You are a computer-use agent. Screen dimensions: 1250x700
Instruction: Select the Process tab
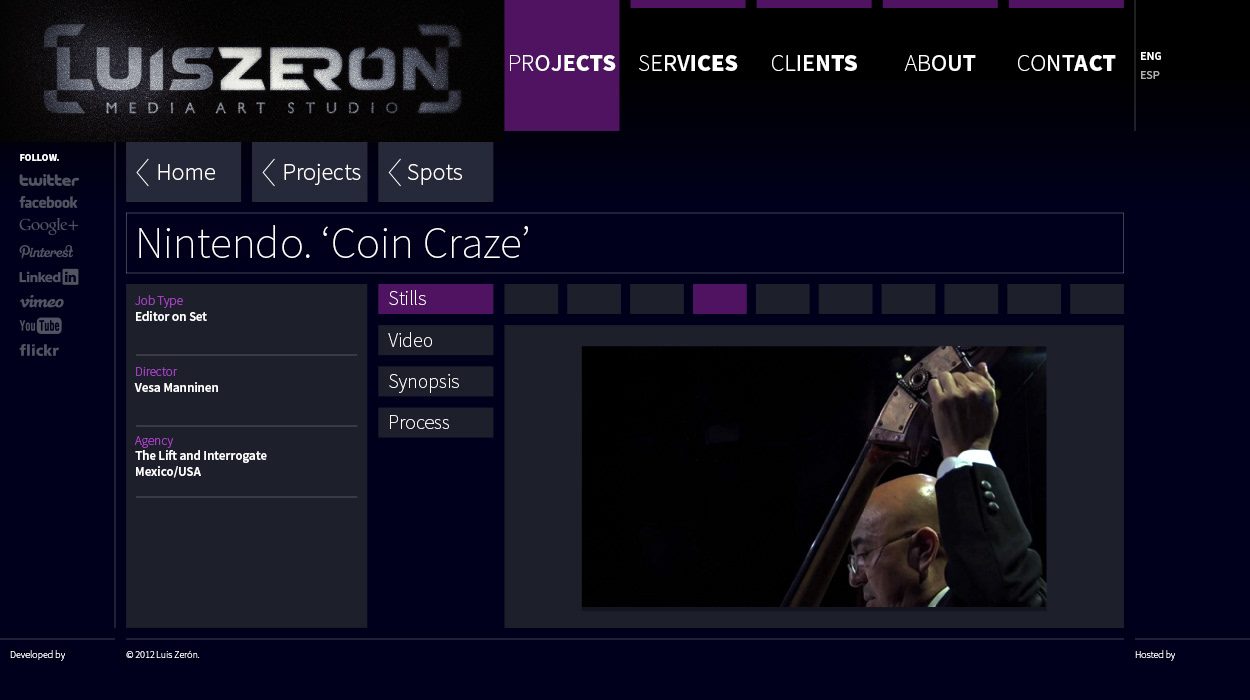435,422
